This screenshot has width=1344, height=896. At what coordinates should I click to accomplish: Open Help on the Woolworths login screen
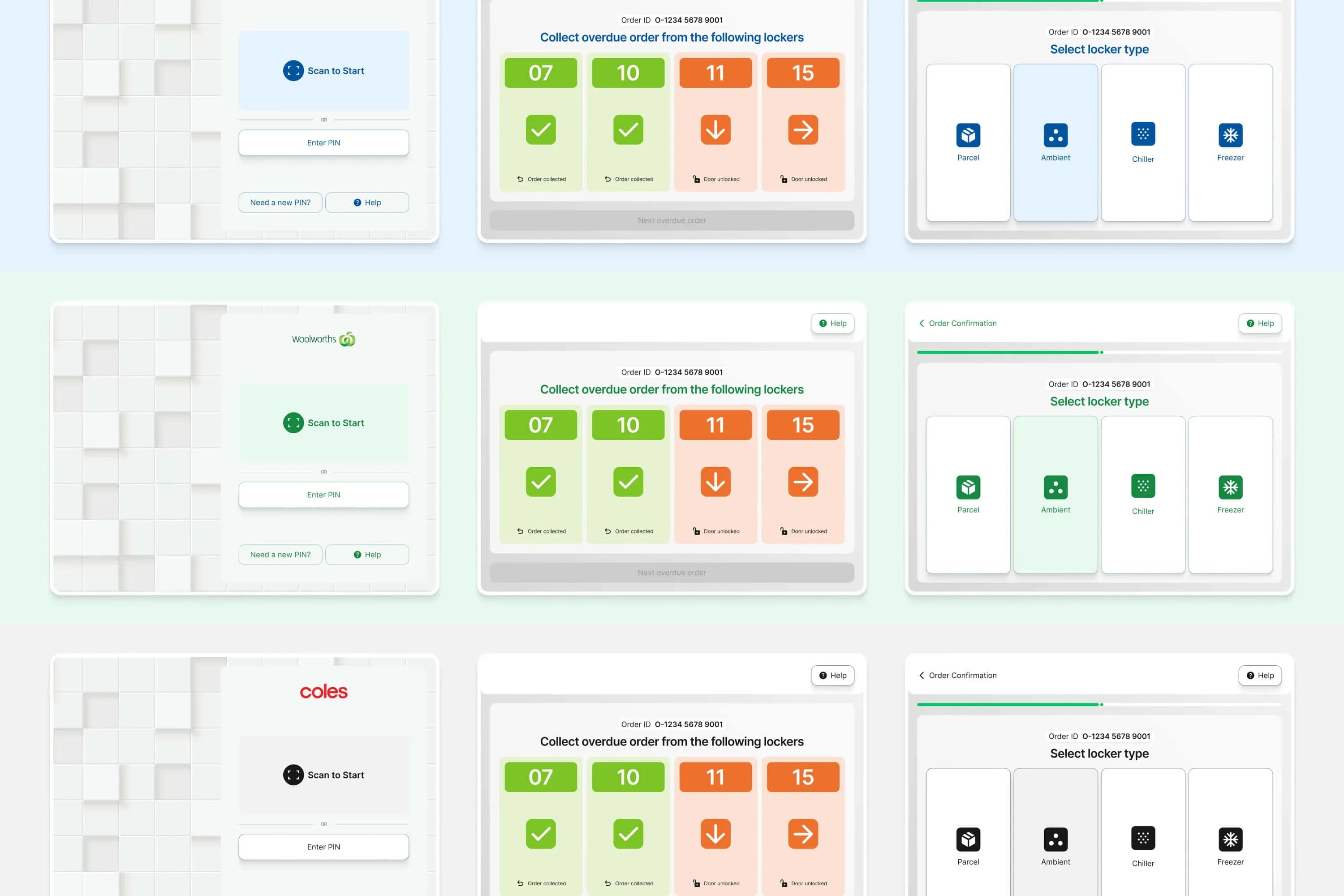pyautogui.click(x=367, y=554)
